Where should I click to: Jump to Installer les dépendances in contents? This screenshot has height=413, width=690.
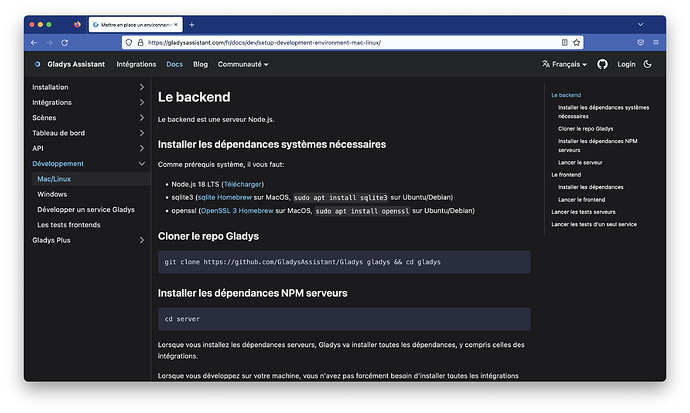coord(591,187)
